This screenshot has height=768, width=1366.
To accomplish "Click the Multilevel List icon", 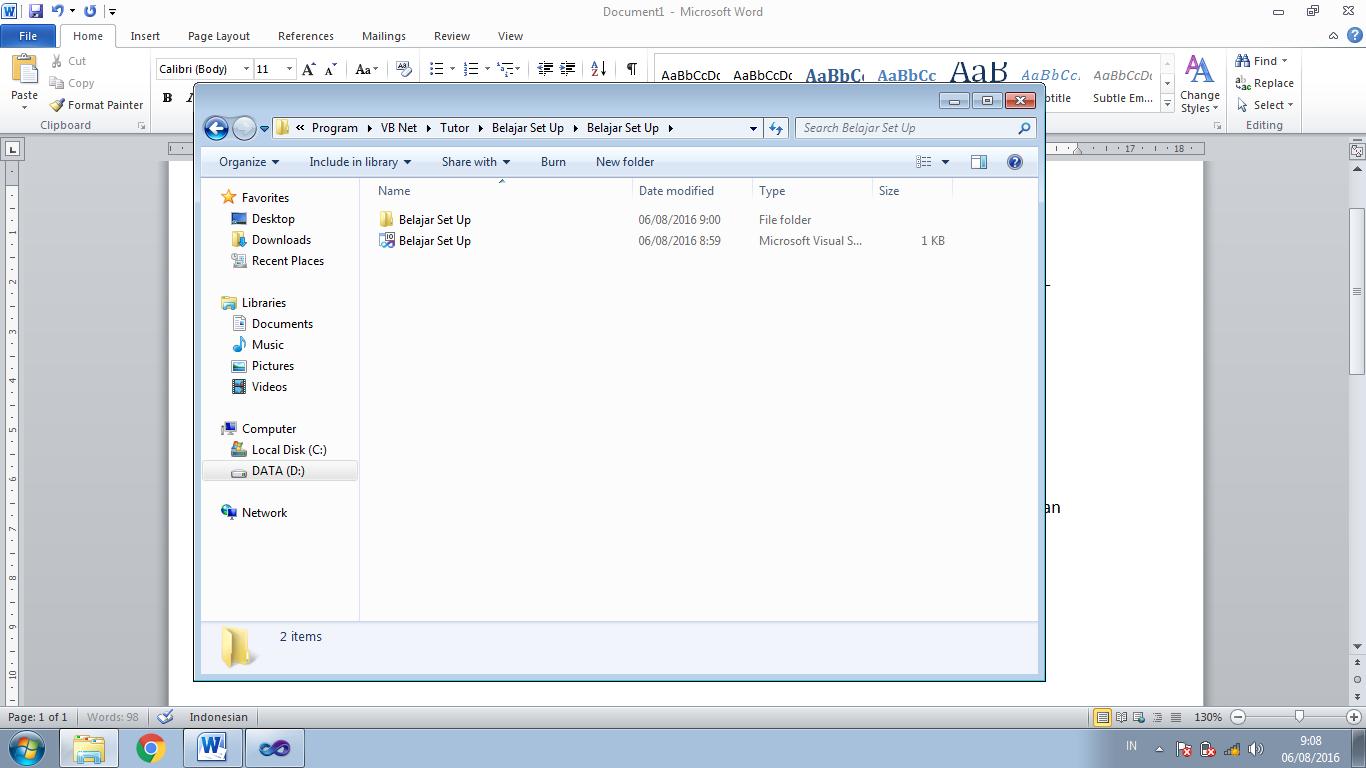I will click(x=505, y=69).
